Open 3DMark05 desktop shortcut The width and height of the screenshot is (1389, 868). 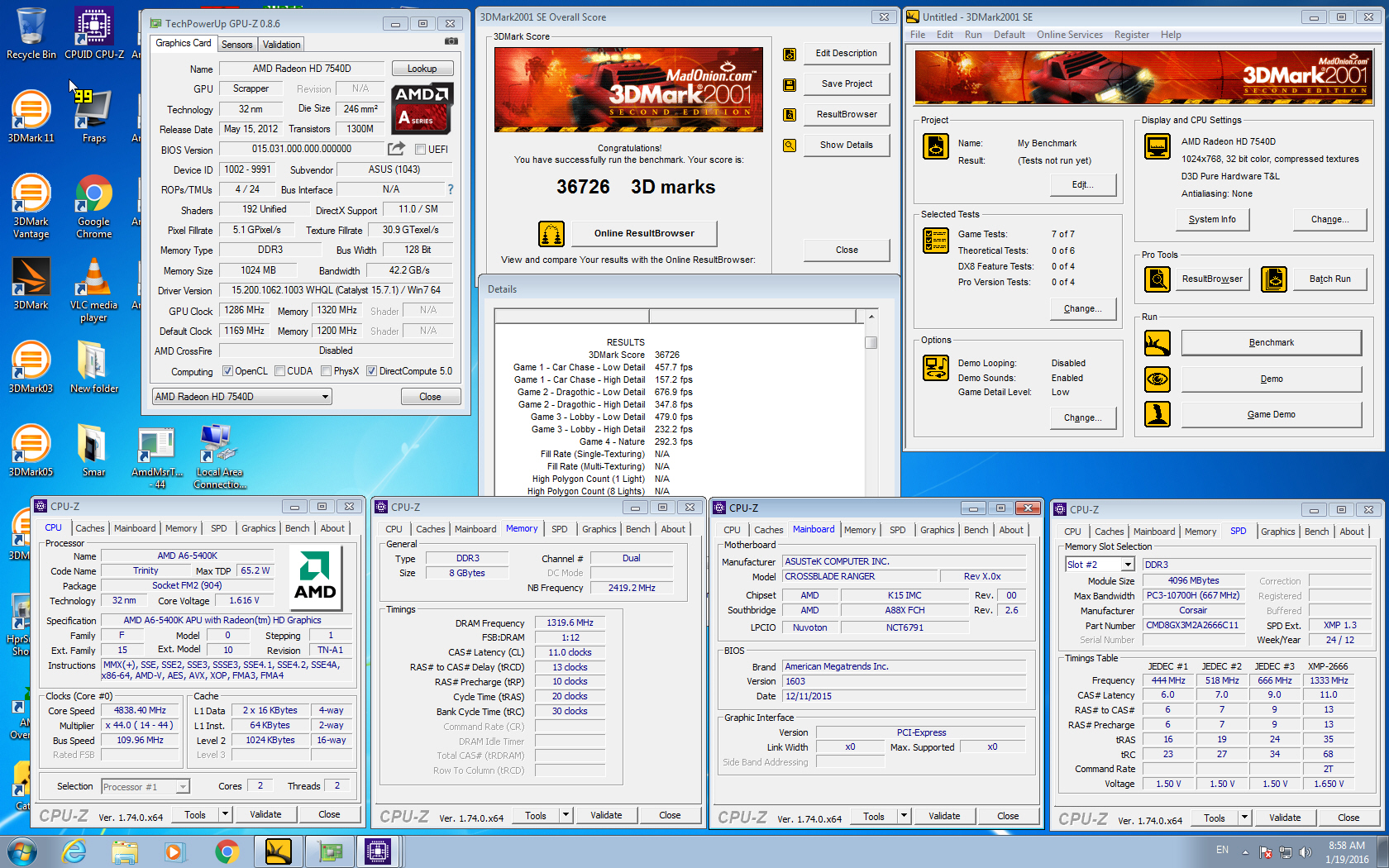[31, 451]
